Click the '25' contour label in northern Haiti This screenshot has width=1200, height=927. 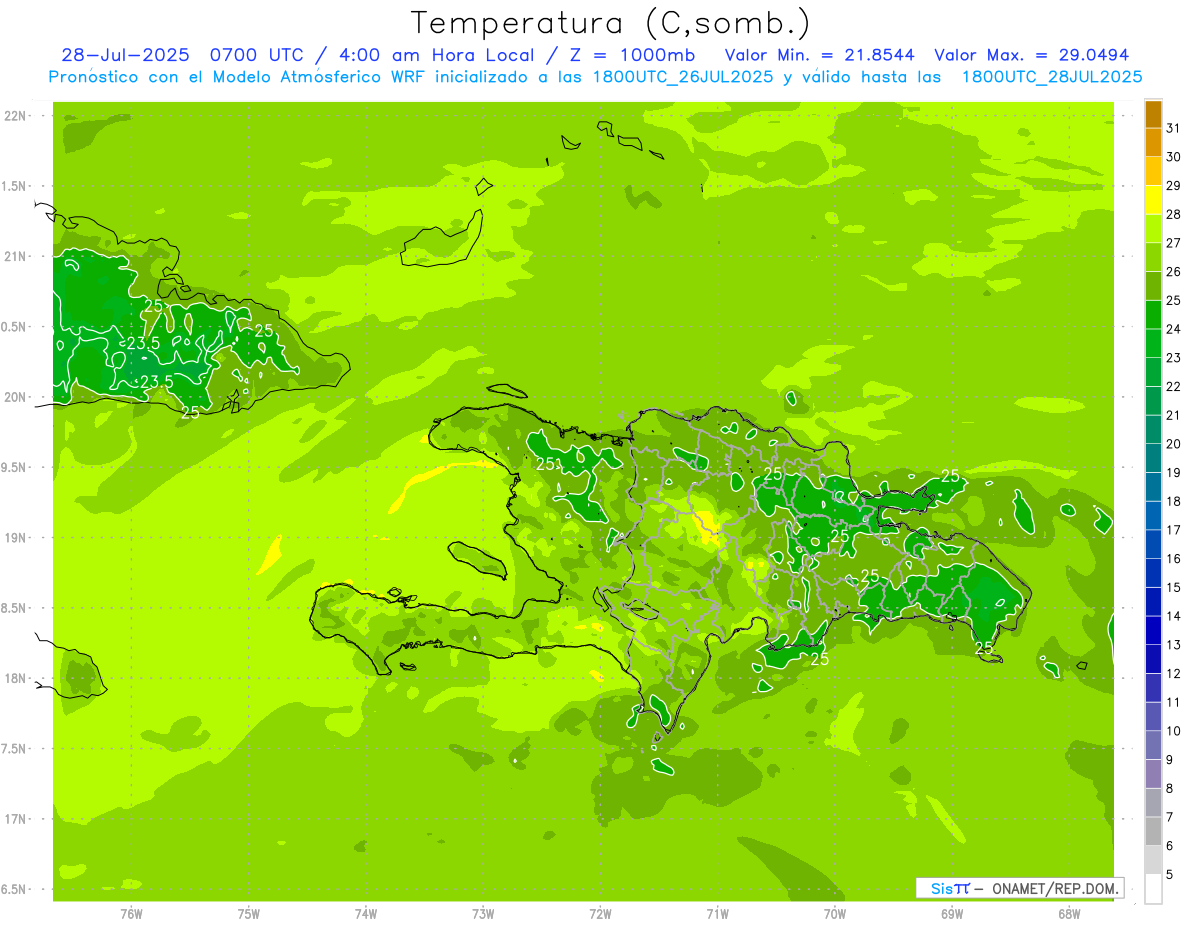pyautogui.click(x=547, y=464)
